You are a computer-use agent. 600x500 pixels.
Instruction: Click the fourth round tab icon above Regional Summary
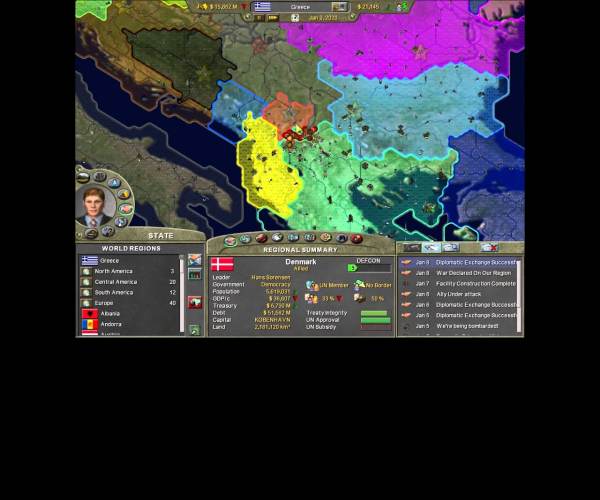point(277,238)
